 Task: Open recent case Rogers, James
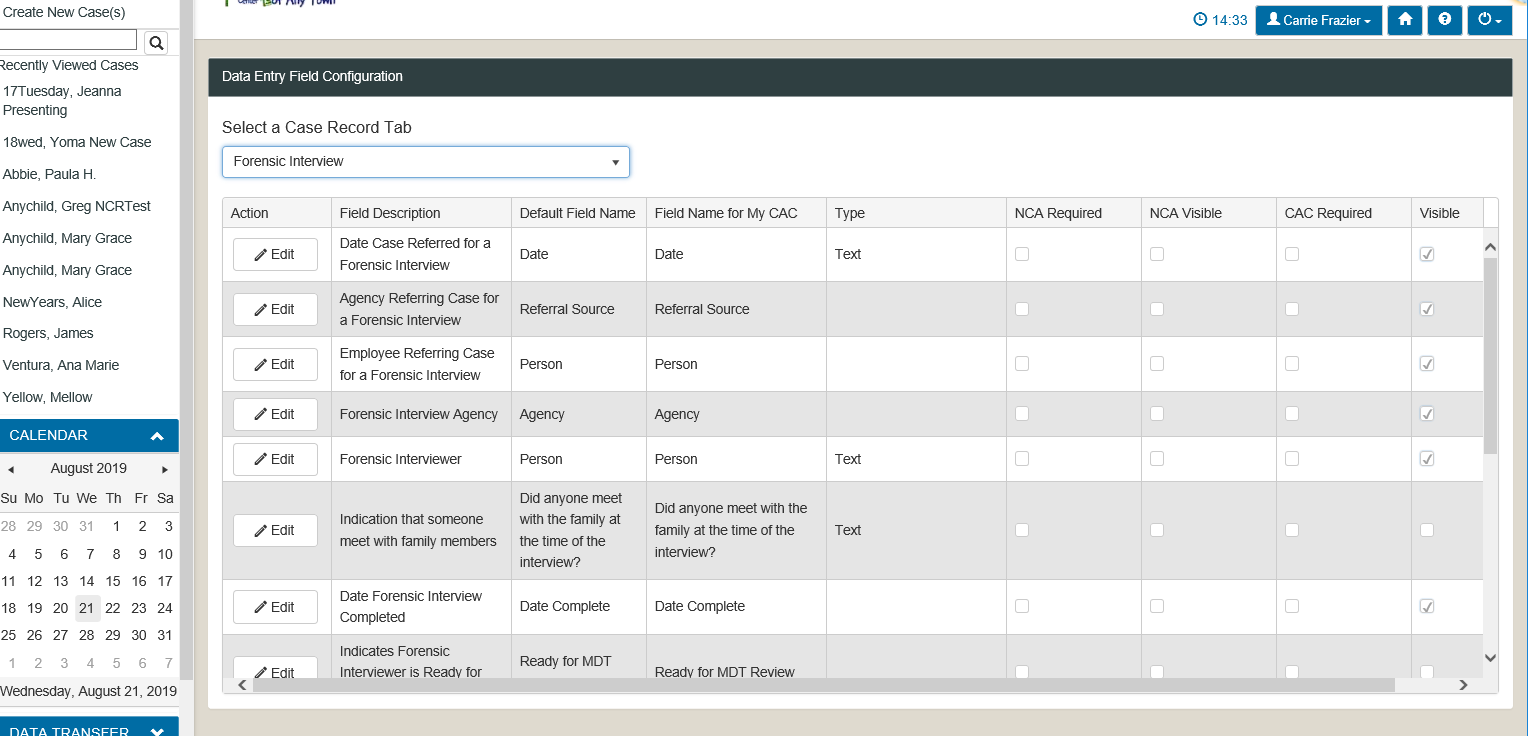pos(48,333)
